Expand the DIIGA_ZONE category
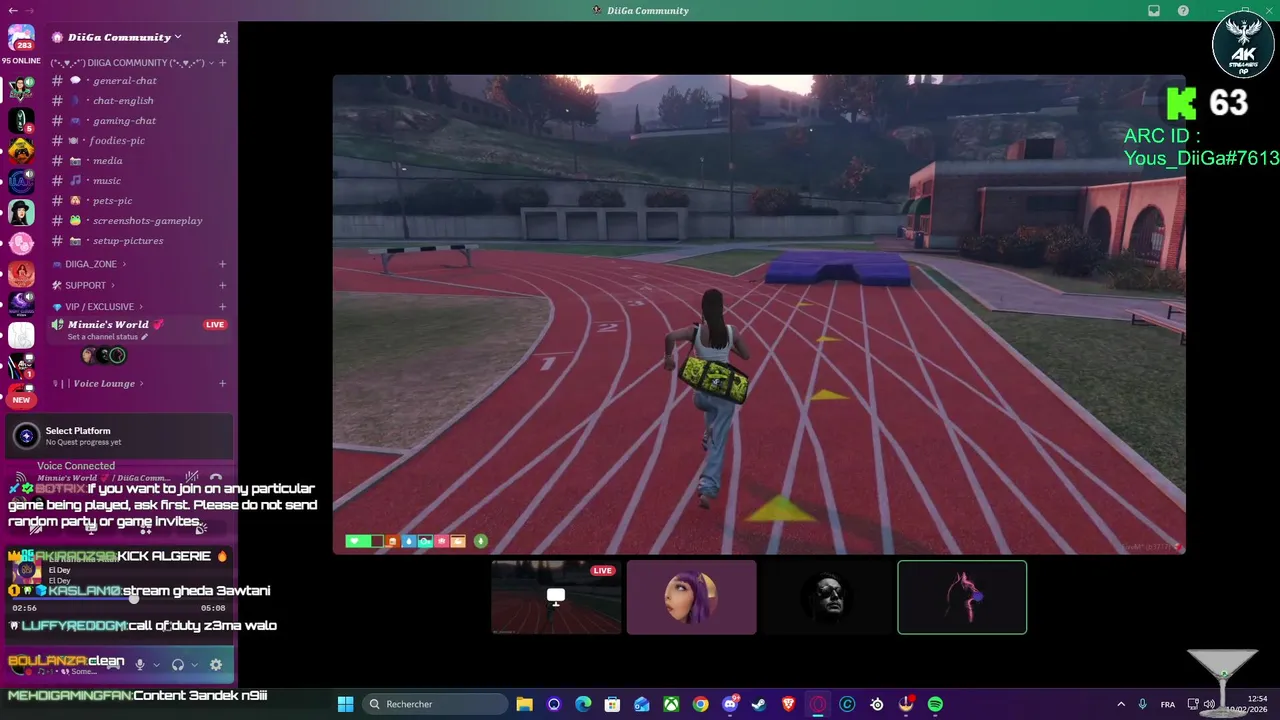This screenshot has height=720, width=1280. point(95,264)
